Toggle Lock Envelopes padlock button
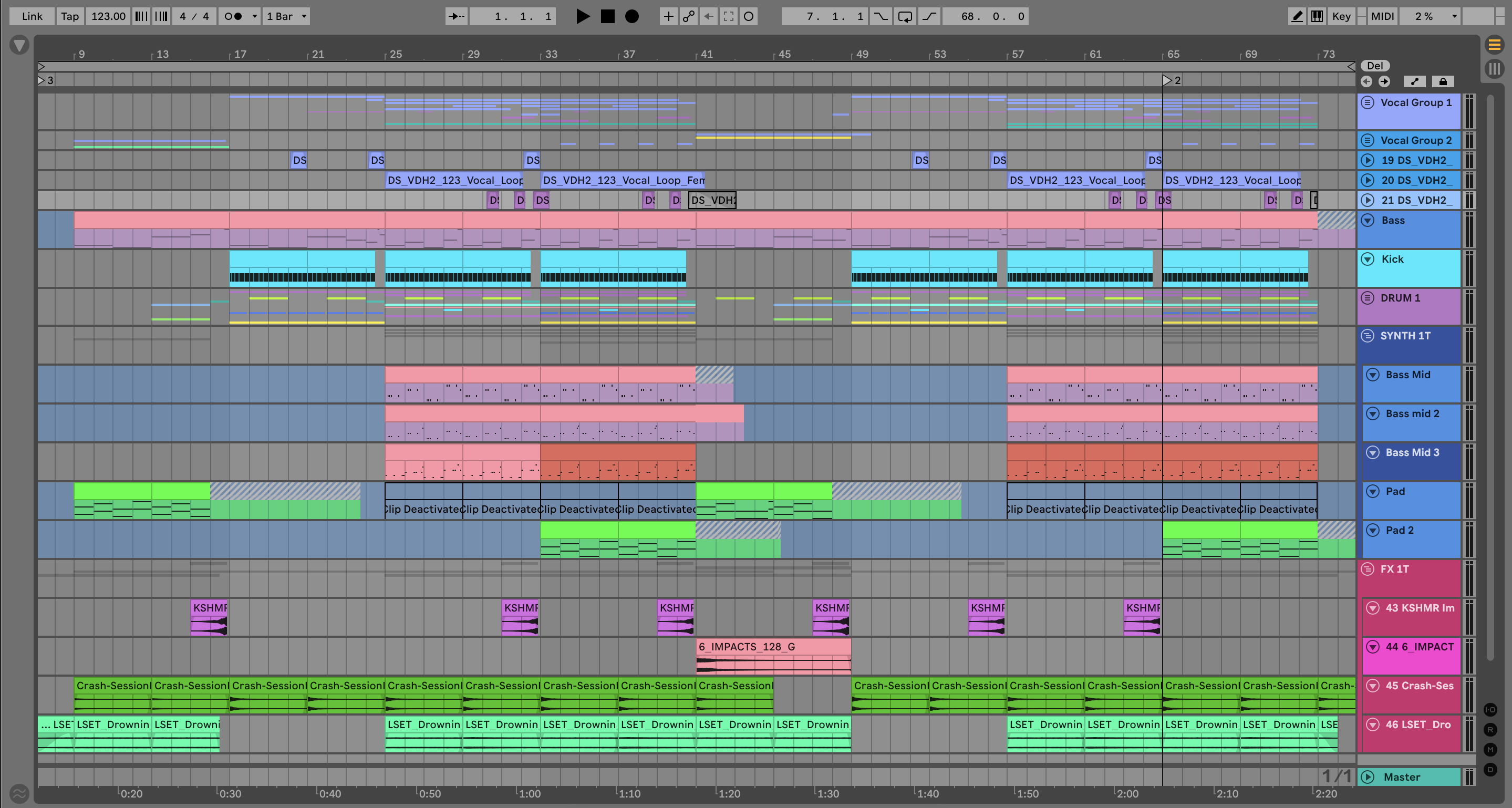This screenshot has width=1512, height=808. [1443, 81]
